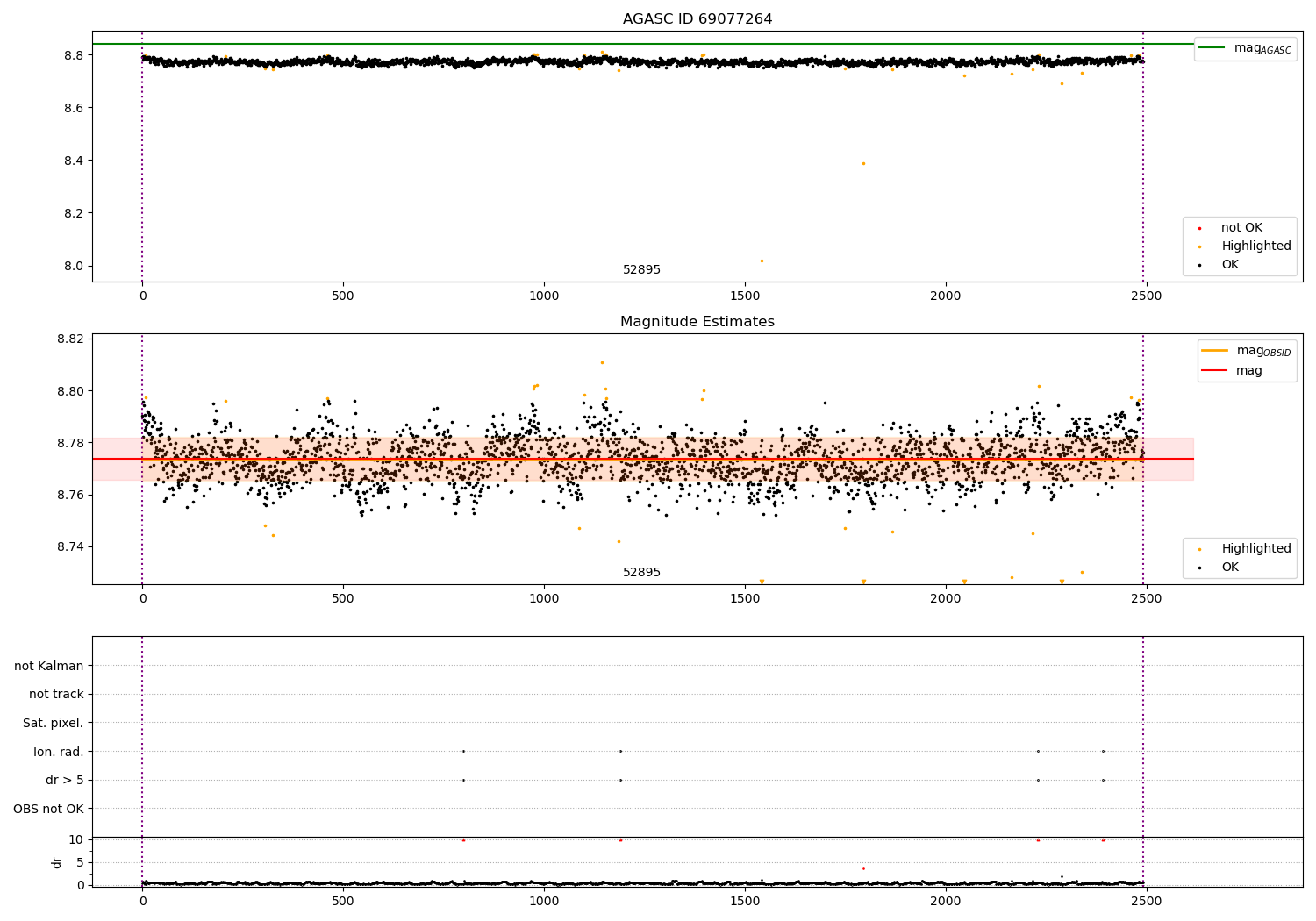
Task: Click 'OK' legend entry in middle plot
Action: click(1219, 568)
